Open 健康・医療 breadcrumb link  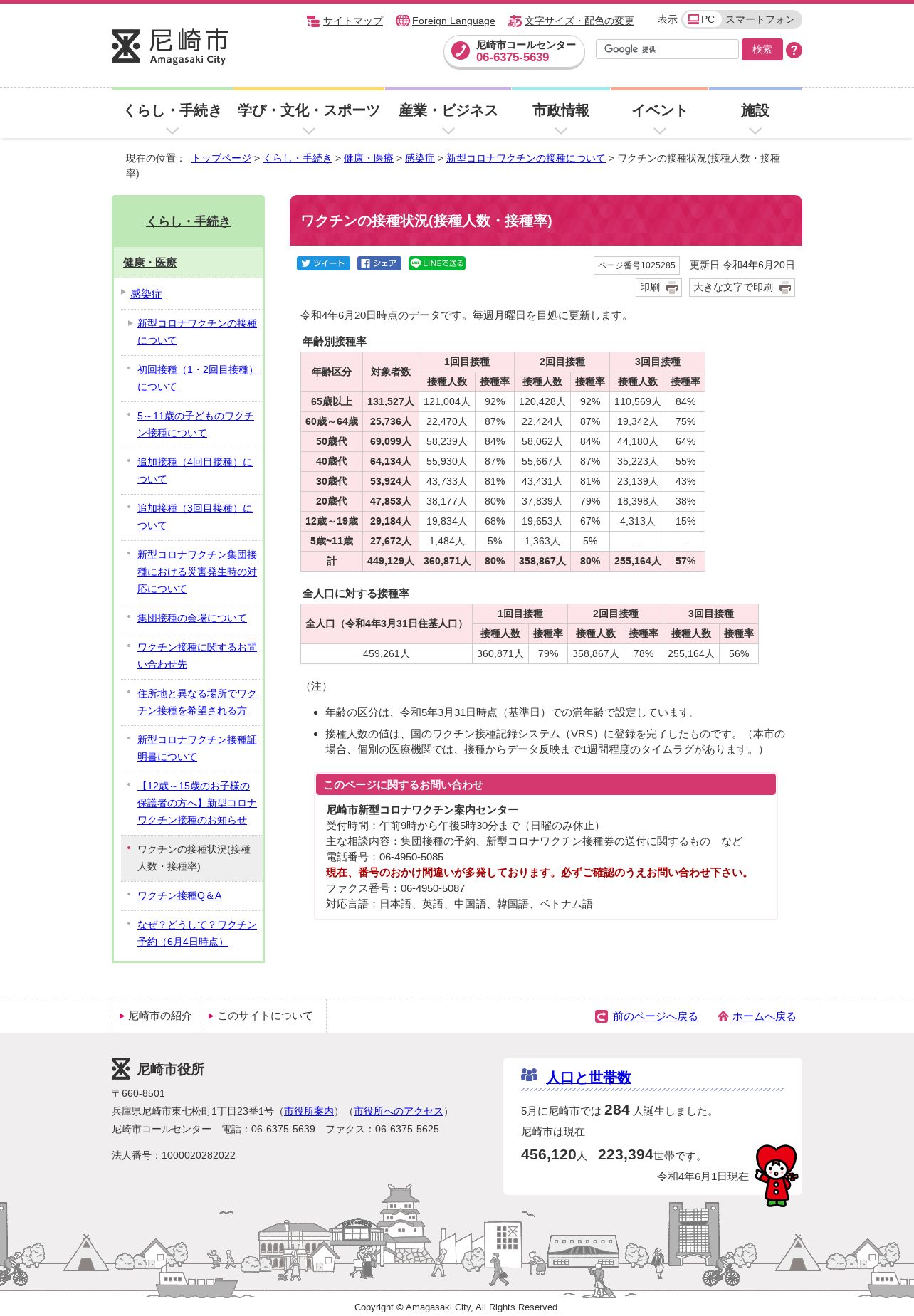coord(368,158)
